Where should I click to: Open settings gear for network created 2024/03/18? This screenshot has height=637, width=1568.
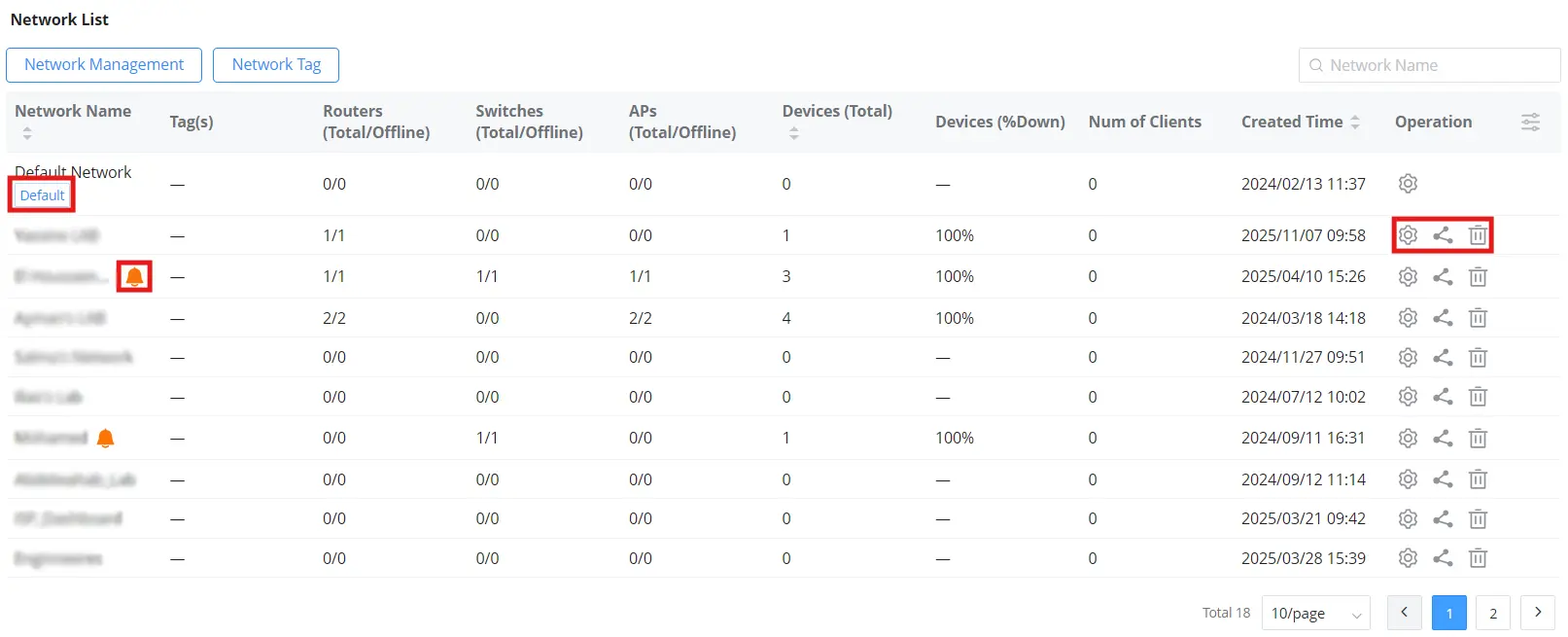coord(1408,318)
